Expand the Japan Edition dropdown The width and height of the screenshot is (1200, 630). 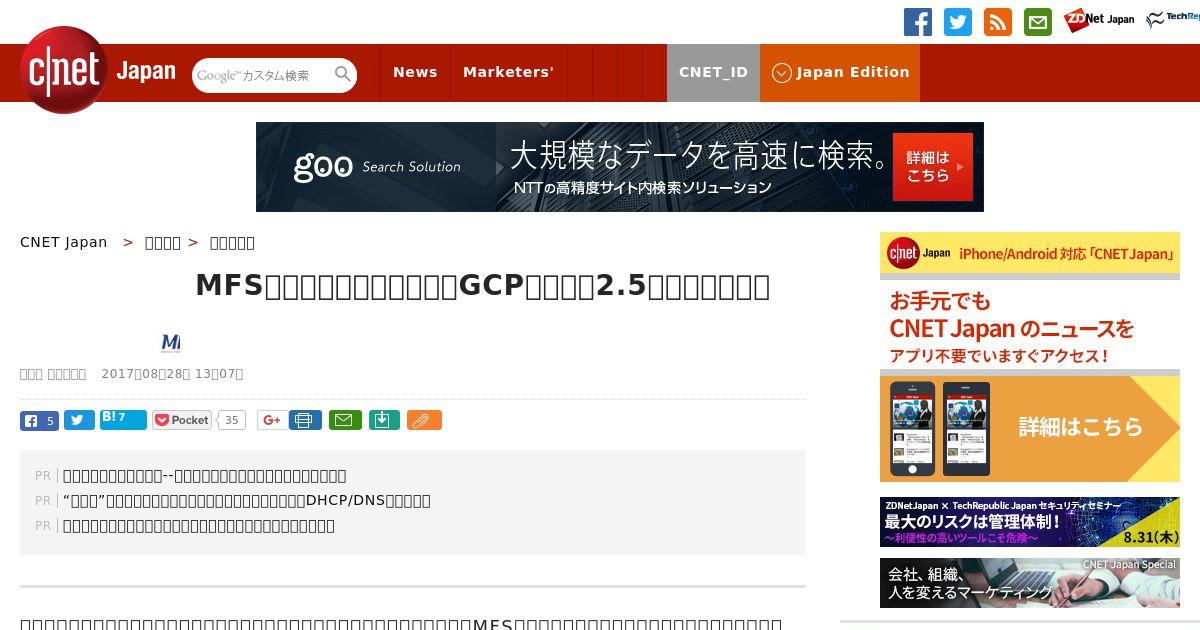840,72
